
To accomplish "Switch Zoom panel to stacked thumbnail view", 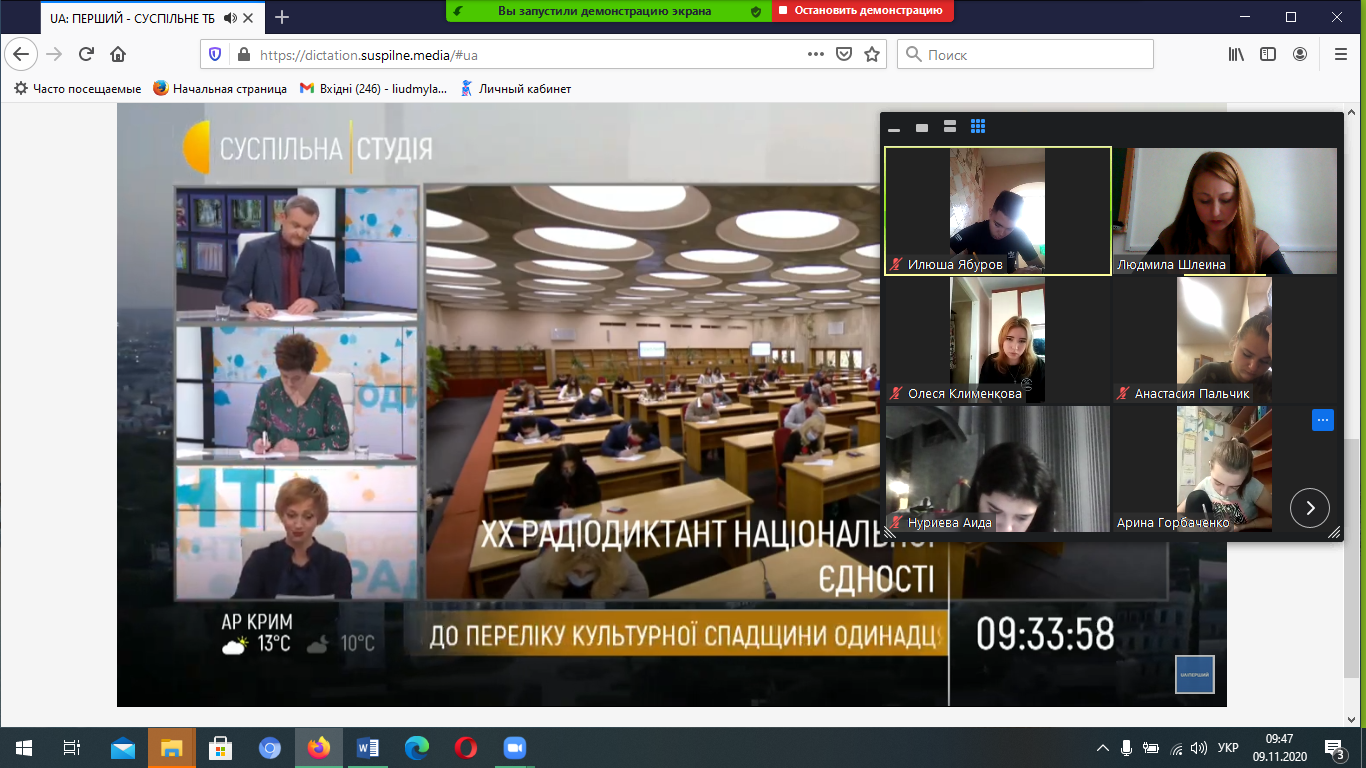I will pyautogui.click(x=950, y=127).
